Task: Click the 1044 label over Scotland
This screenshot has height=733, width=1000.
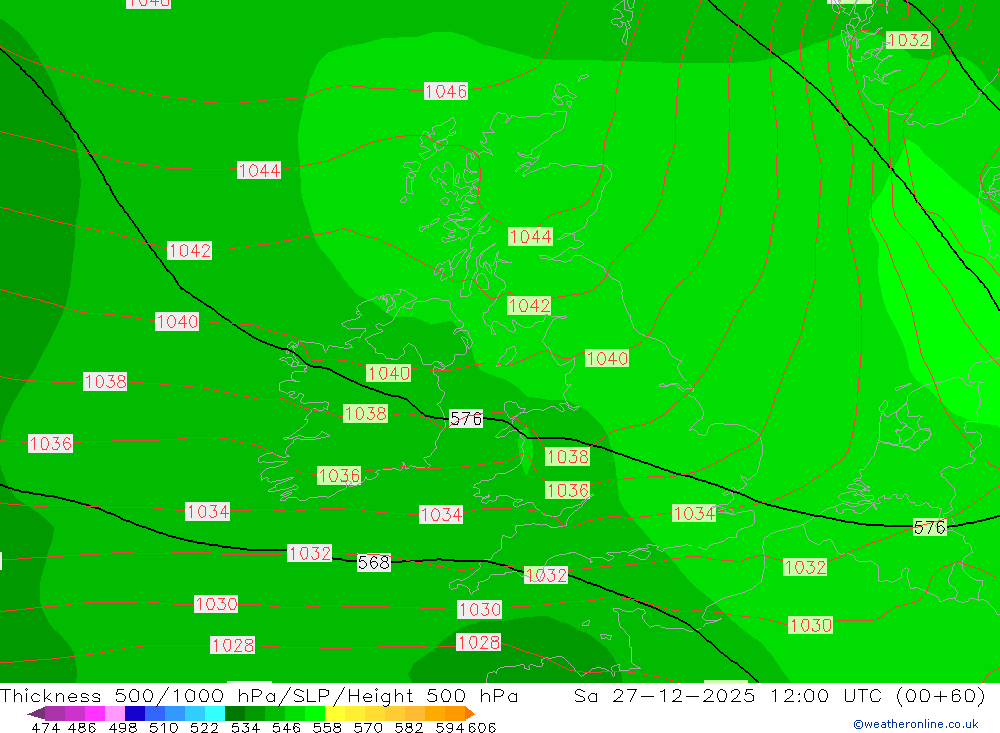Action: 530,237
